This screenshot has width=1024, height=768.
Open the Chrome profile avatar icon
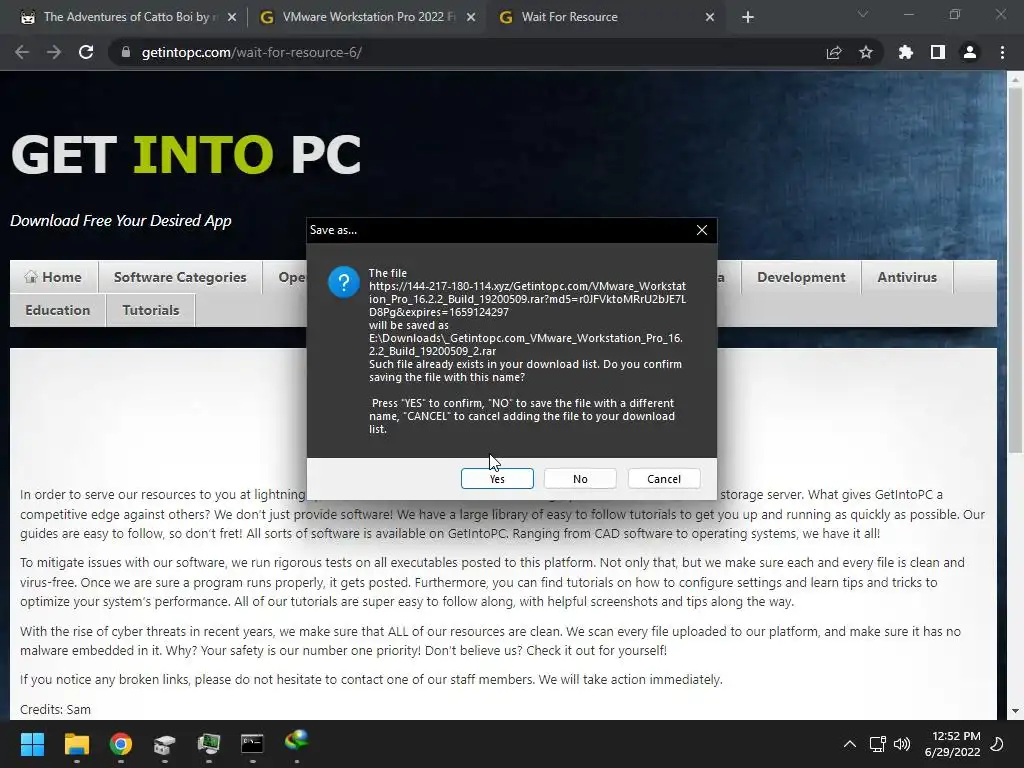pyautogui.click(x=970, y=52)
